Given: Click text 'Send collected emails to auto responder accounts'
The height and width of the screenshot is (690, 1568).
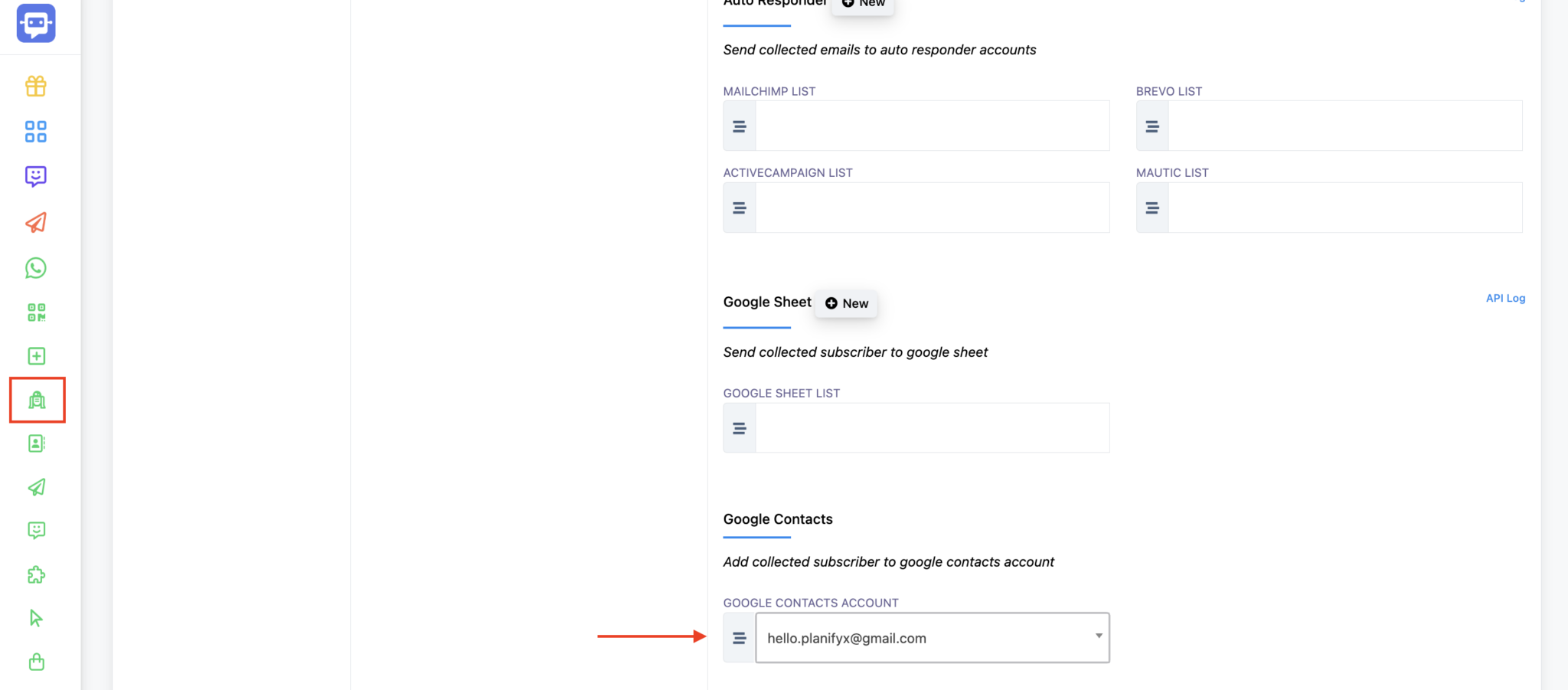Looking at the screenshot, I should tap(880, 50).
